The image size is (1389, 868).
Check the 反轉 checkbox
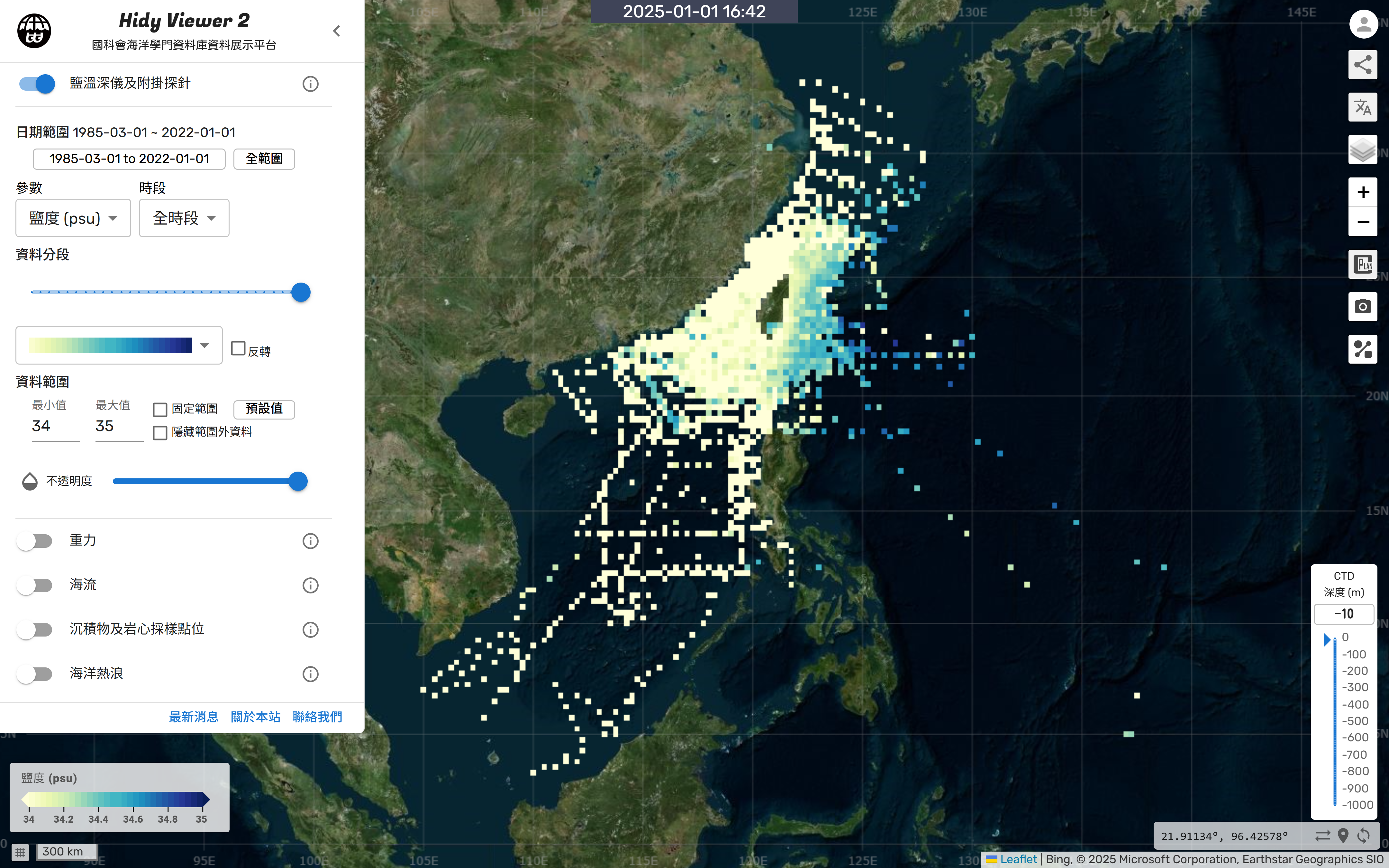point(238,348)
